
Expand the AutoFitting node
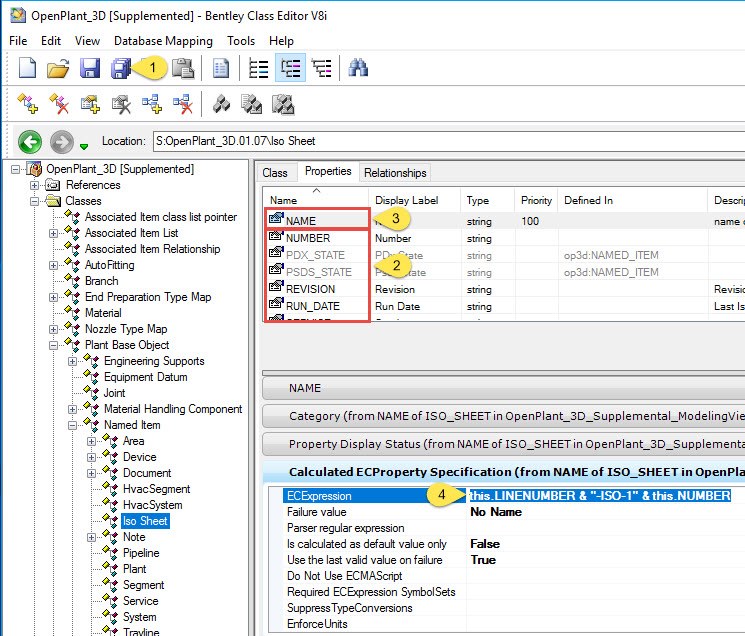point(54,265)
